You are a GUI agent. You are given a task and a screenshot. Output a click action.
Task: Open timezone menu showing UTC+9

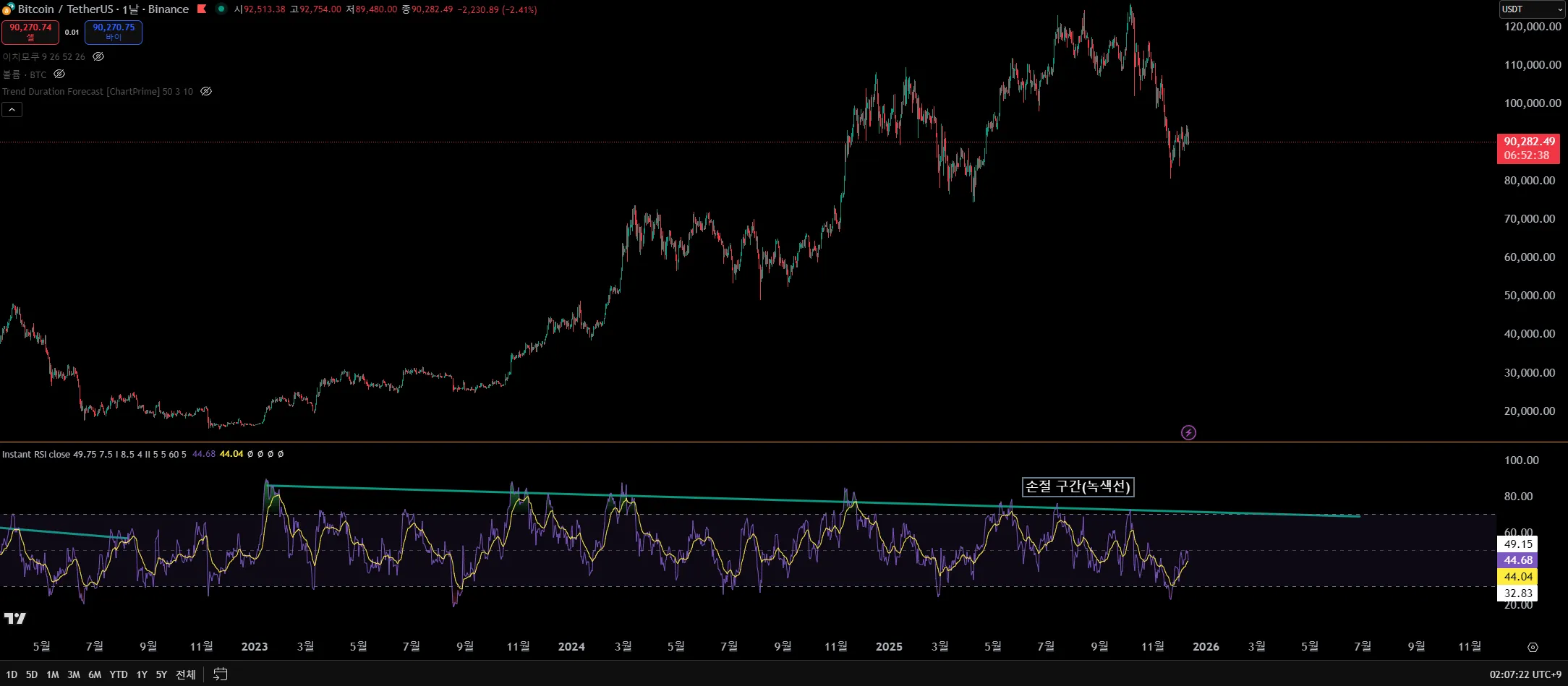[x=1525, y=674]
